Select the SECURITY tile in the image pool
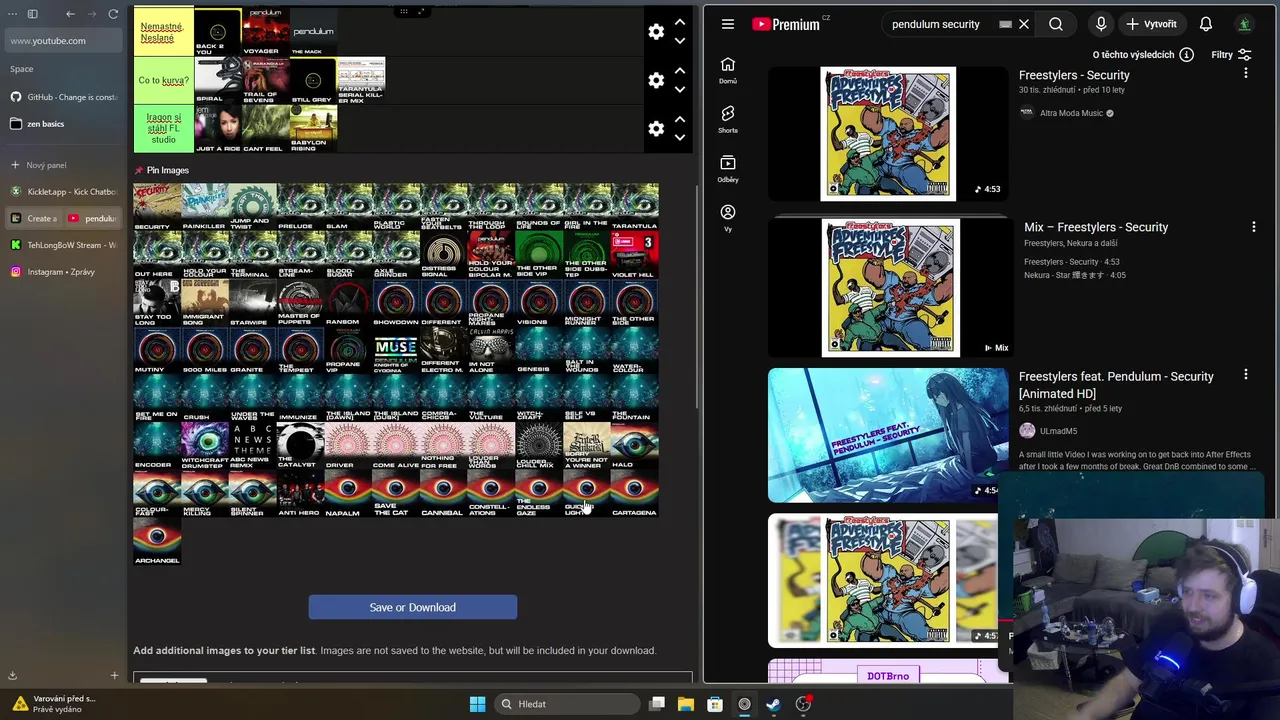The width and height of the screenshot is (1280, 720). pyautogui.click(x=157, y=207)
